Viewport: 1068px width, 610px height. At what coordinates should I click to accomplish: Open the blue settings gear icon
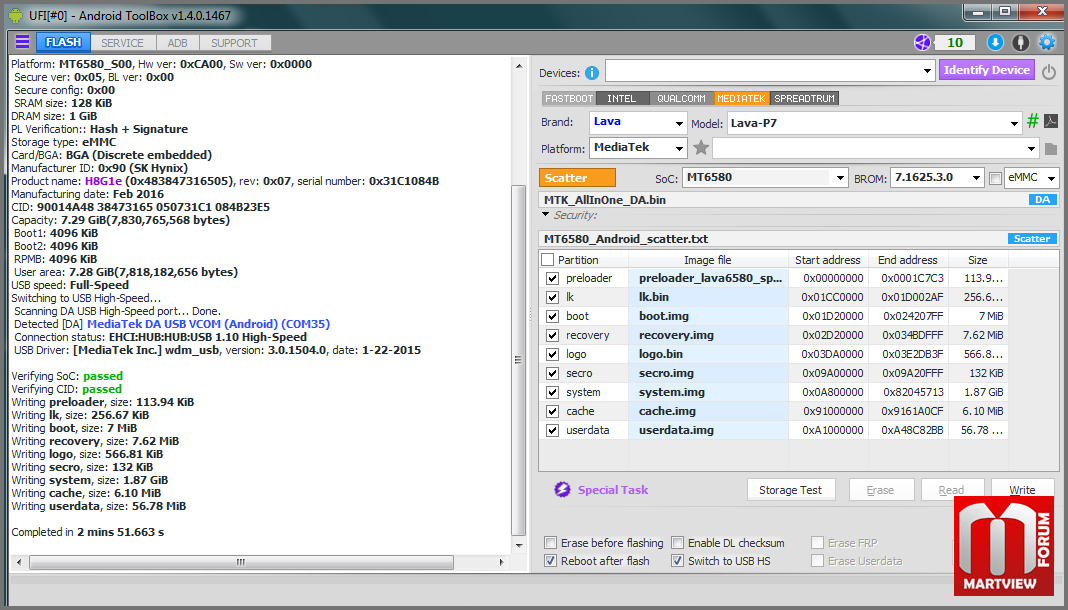point(1047,43)
